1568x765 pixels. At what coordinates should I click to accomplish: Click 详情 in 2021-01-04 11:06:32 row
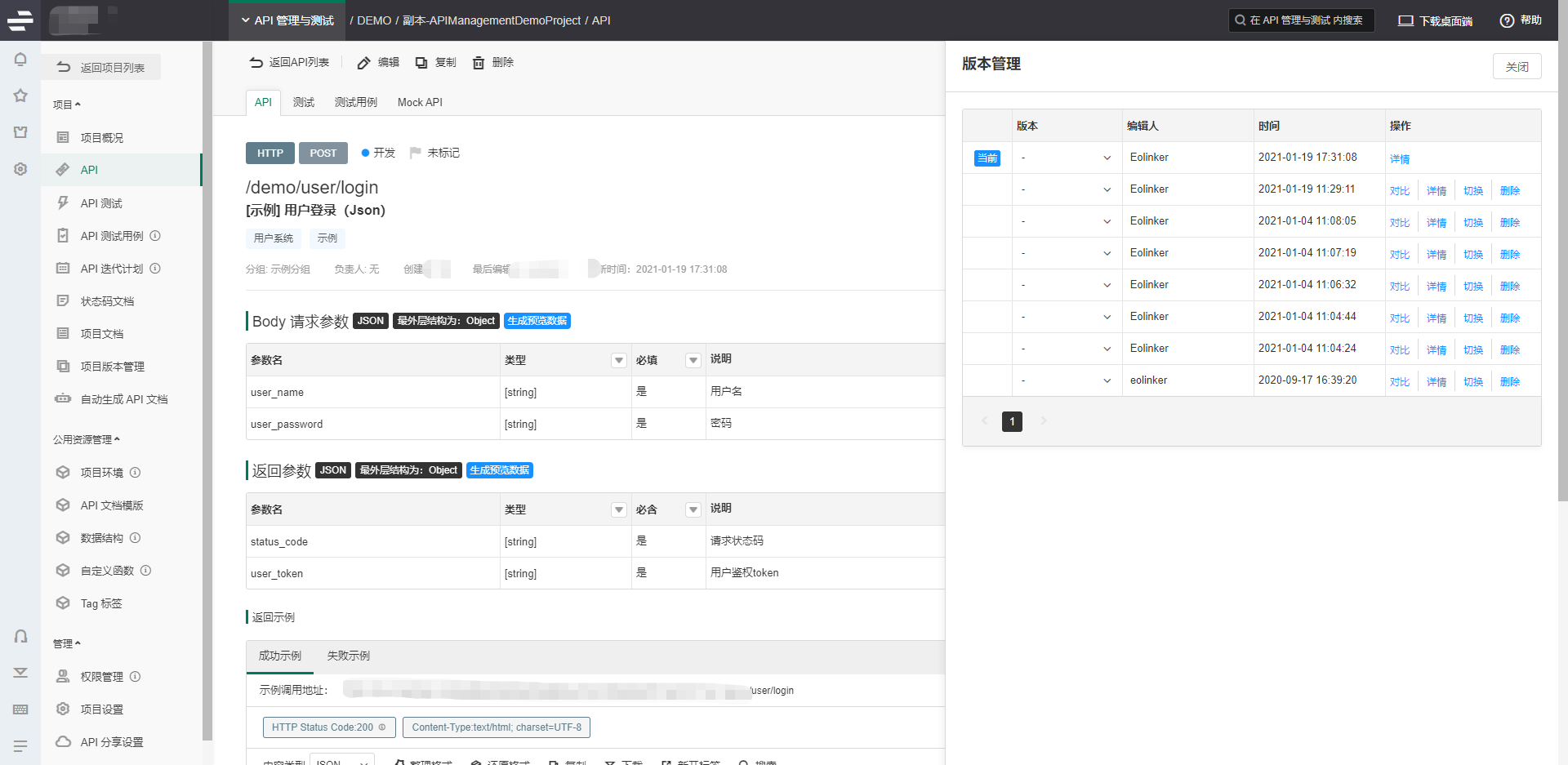coord(1437,286)
